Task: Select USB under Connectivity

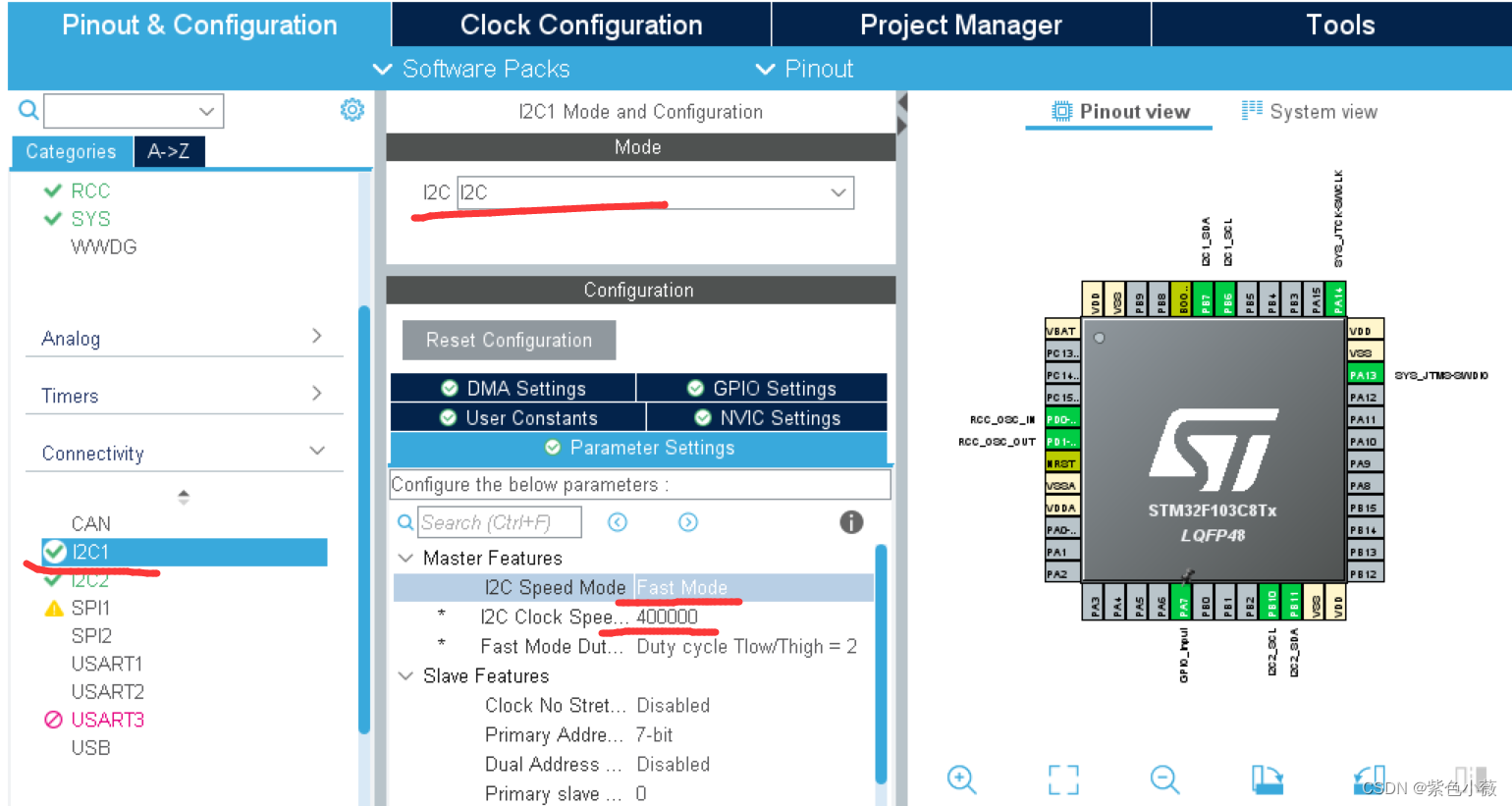Action: 90,747
